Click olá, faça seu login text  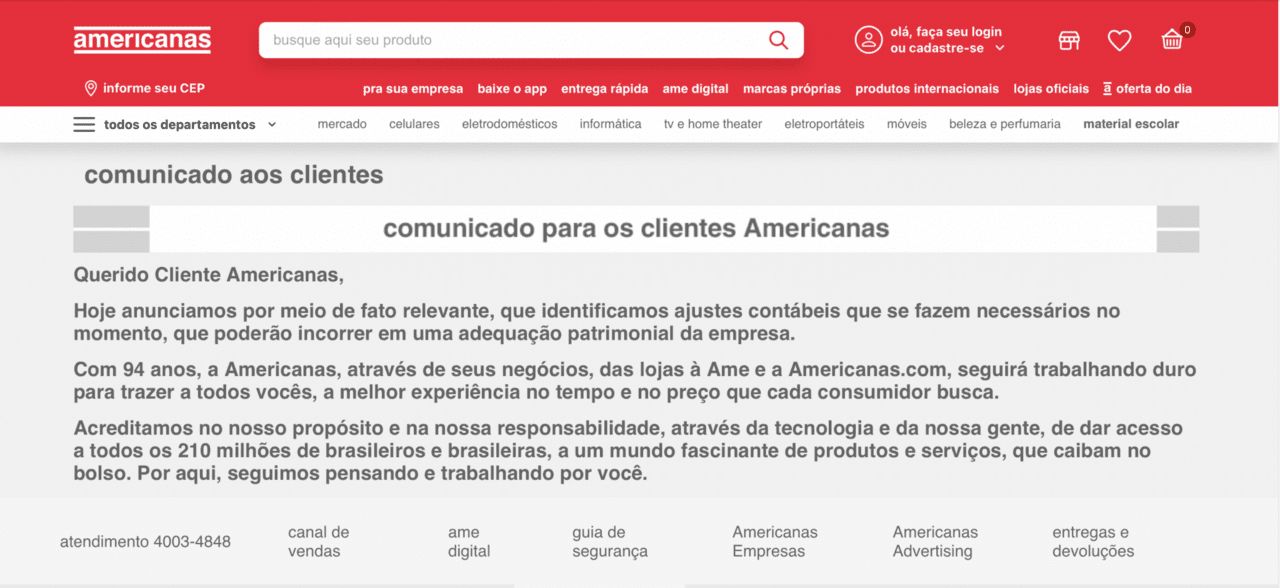(946, 32)
